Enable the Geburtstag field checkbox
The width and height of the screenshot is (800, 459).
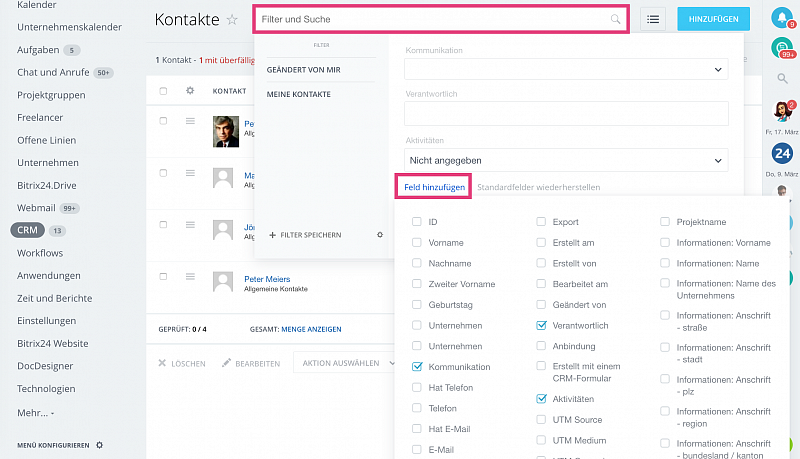[417, 304]
